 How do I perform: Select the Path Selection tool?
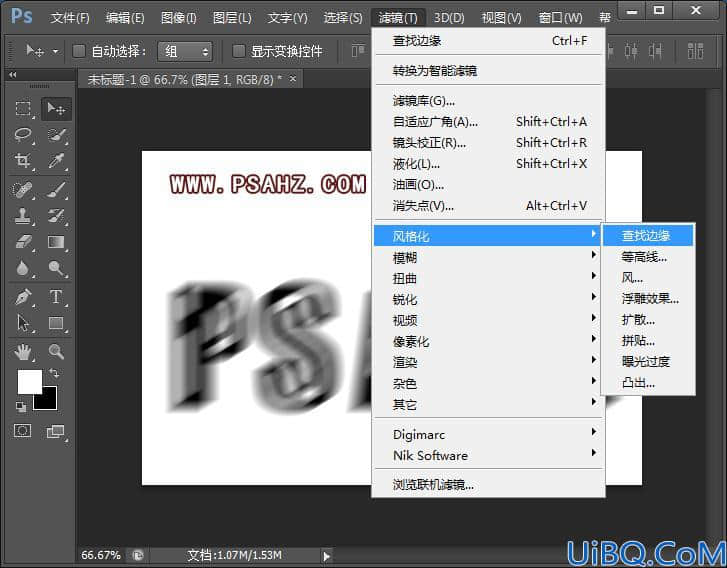23,323
